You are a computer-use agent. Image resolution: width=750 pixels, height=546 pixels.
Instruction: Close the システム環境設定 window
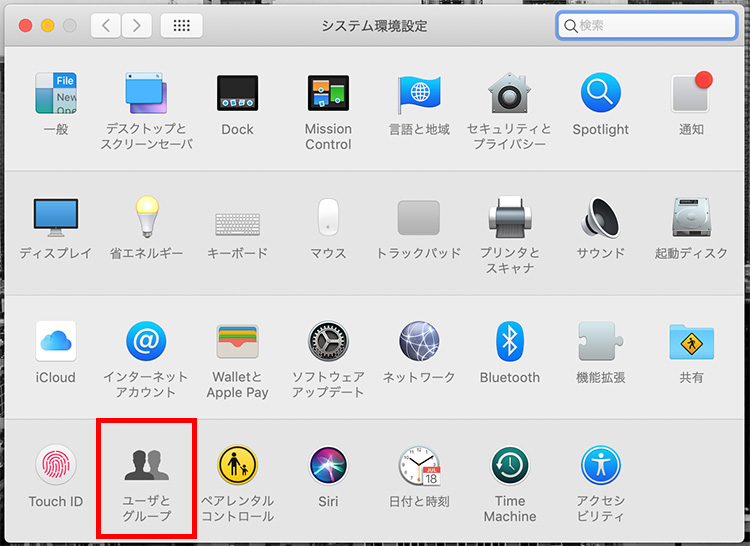25,25
